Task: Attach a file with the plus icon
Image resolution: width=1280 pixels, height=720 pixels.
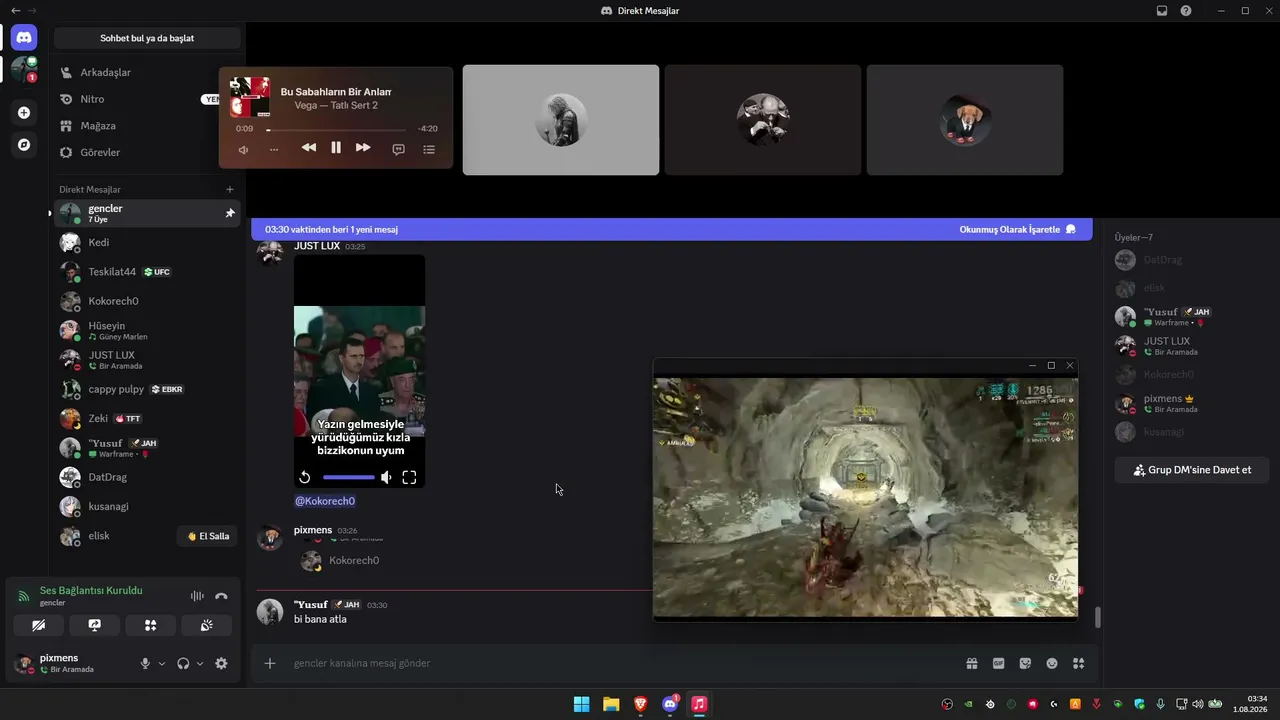Action: 270,663
